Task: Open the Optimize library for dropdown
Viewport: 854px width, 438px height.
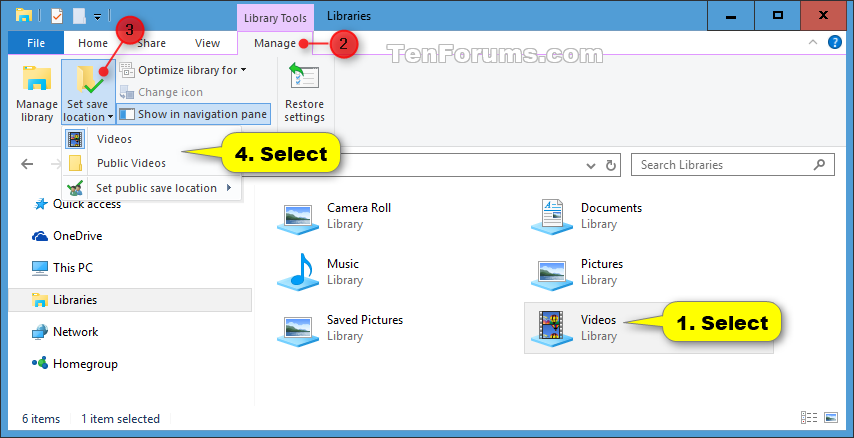Action: tap(183, 70)
